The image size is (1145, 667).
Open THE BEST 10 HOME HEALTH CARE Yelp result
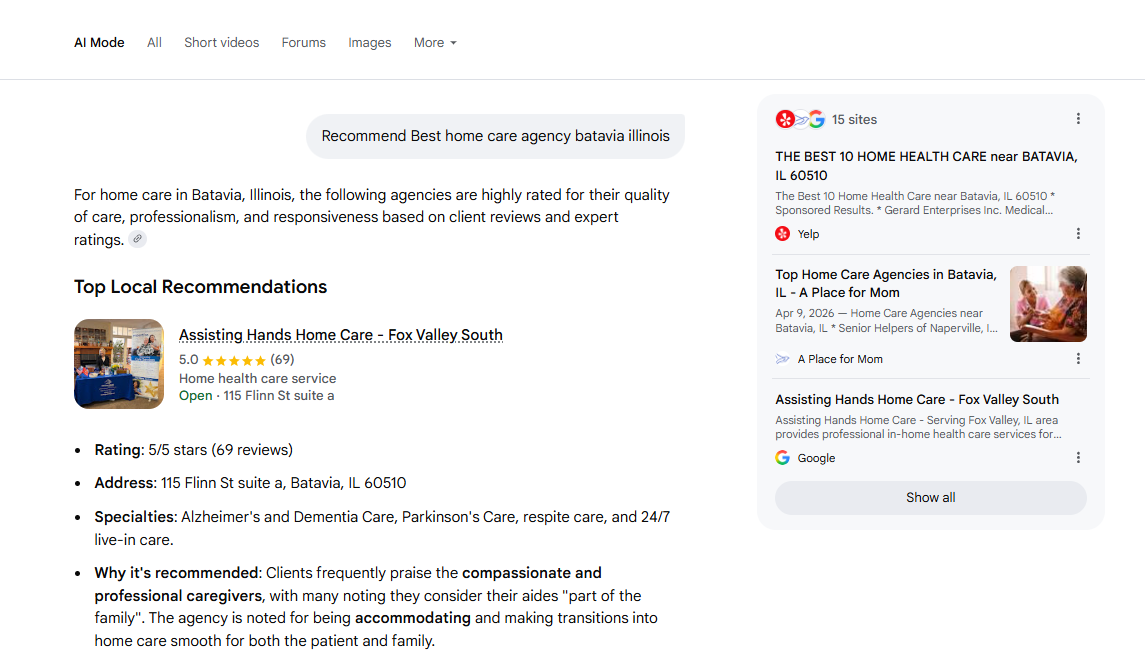[x=926, y=166]
